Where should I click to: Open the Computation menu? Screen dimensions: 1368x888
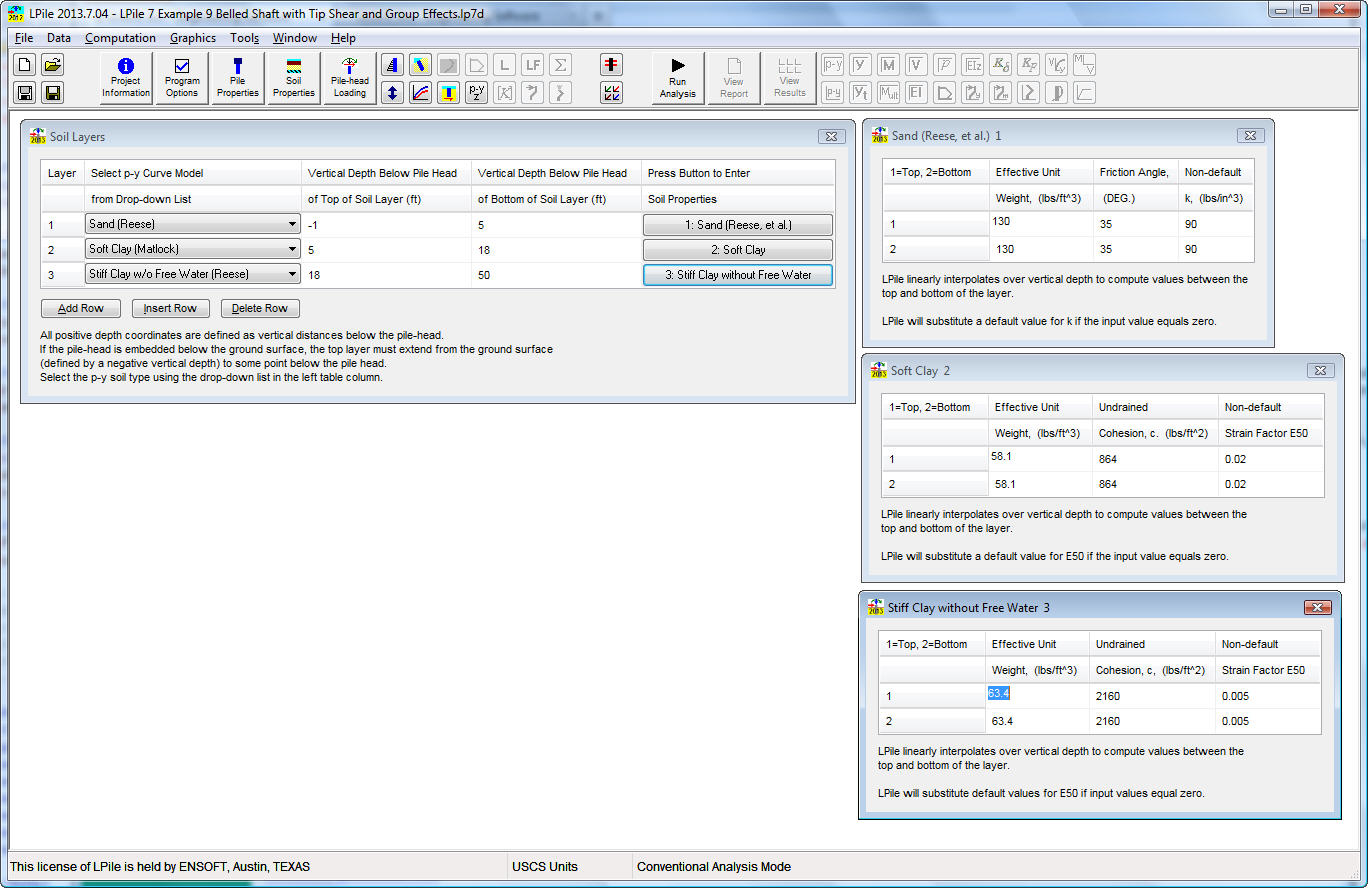click(x=120, y=38)
